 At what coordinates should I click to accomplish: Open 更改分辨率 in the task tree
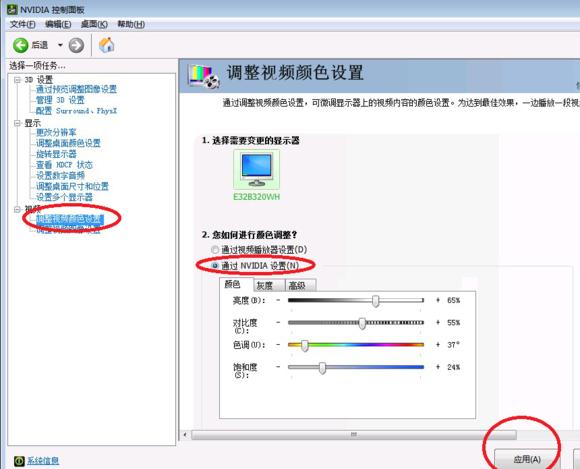pos(56,132)
